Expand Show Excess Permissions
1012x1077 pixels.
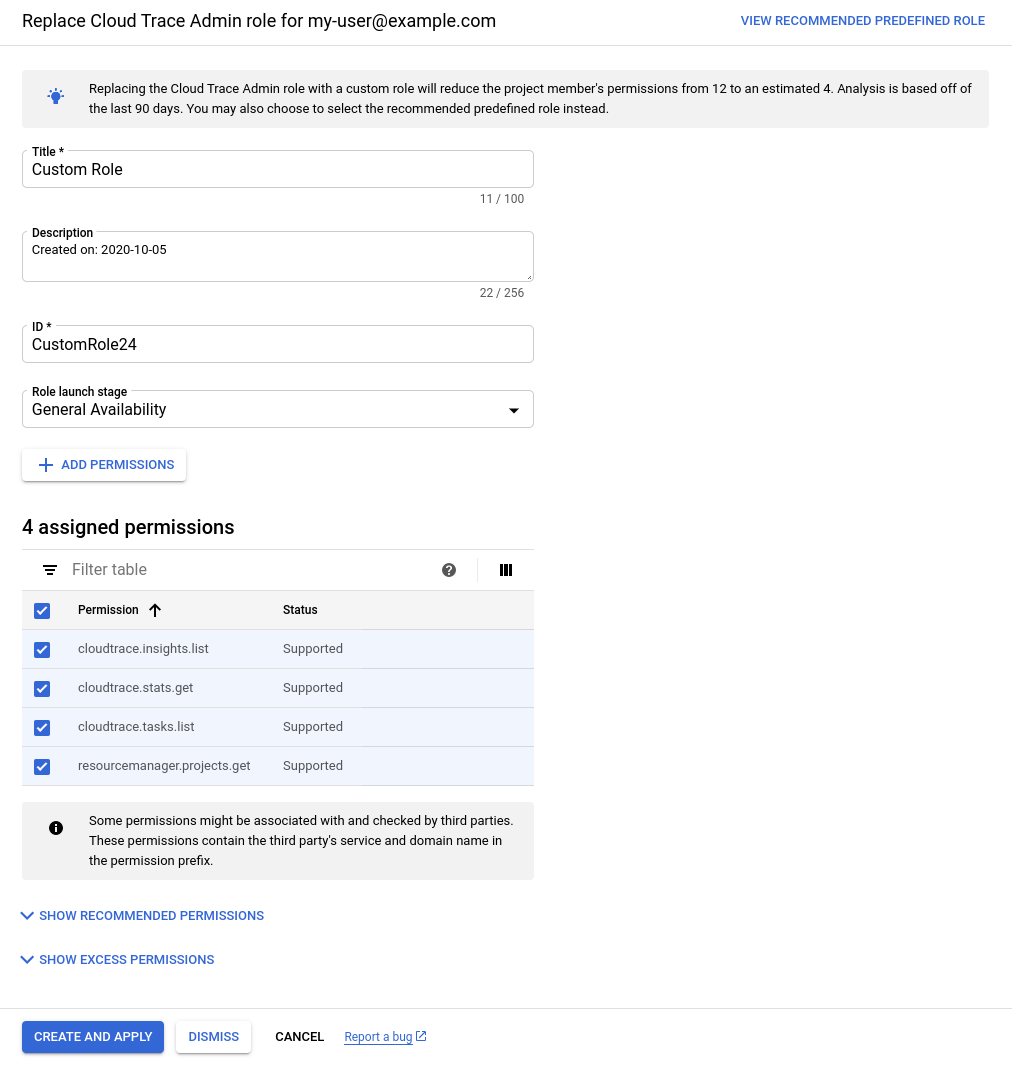click(117, 960)
